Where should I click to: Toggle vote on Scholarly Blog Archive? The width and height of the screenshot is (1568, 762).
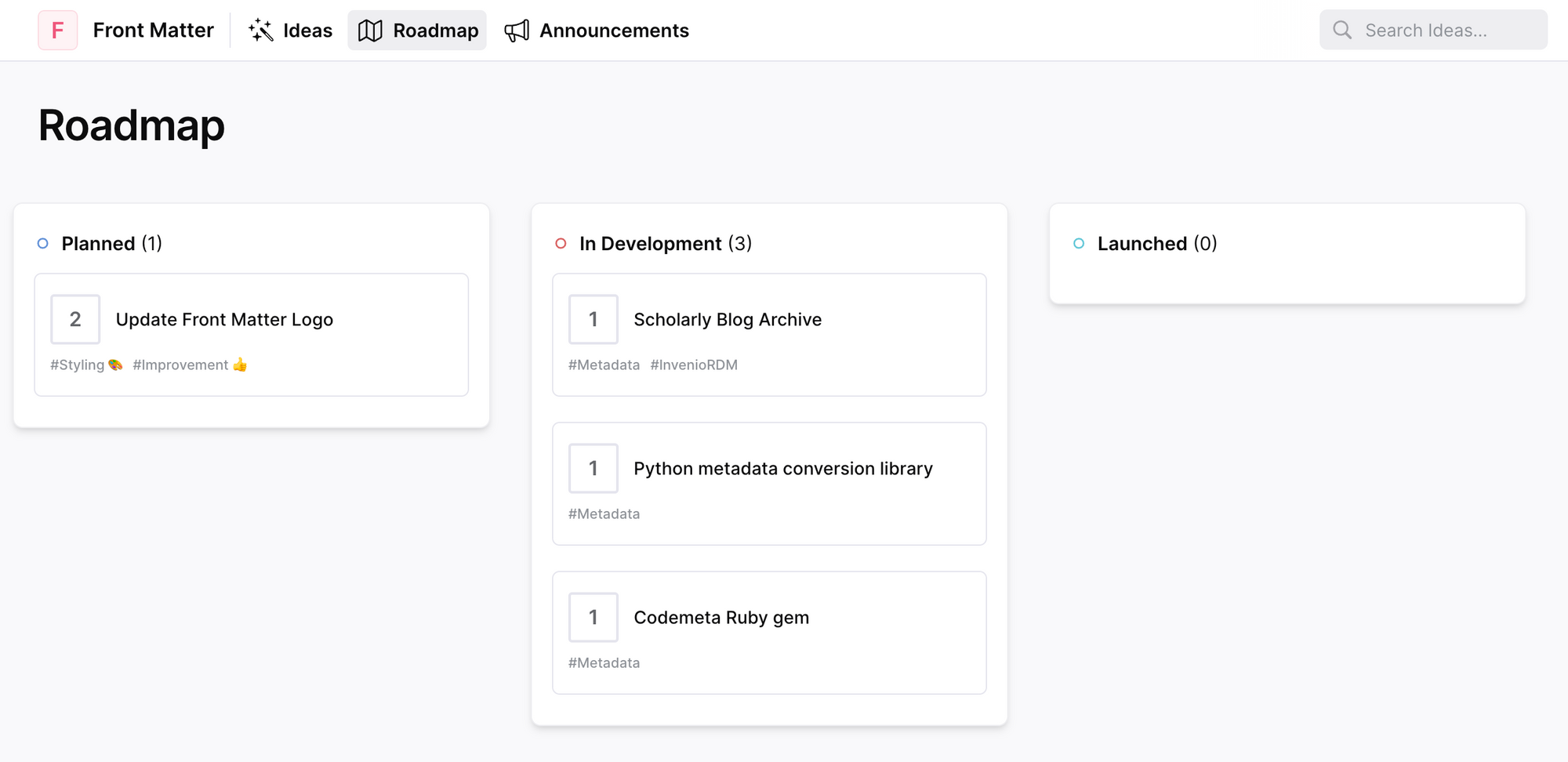[593, 319]
